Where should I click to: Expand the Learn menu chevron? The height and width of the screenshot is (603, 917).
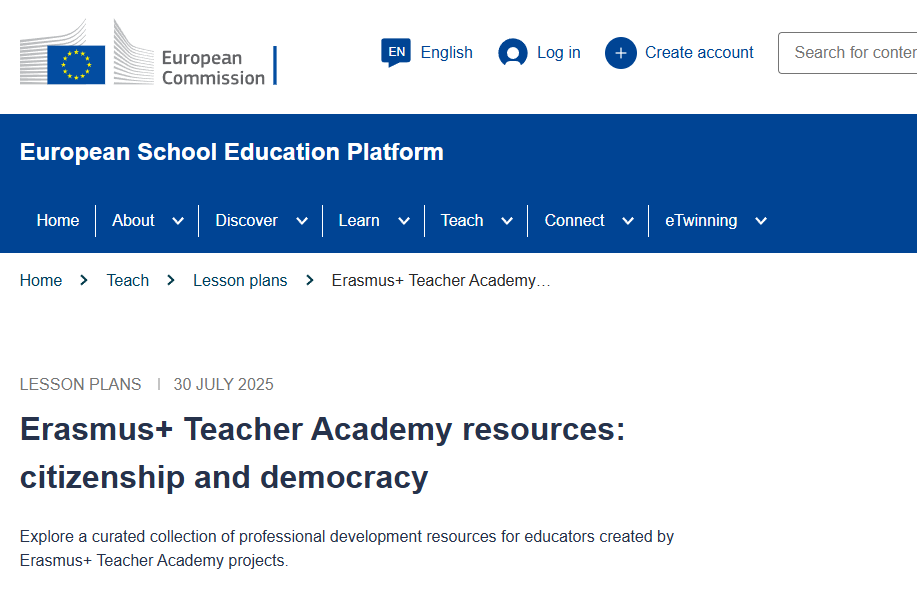404,221
